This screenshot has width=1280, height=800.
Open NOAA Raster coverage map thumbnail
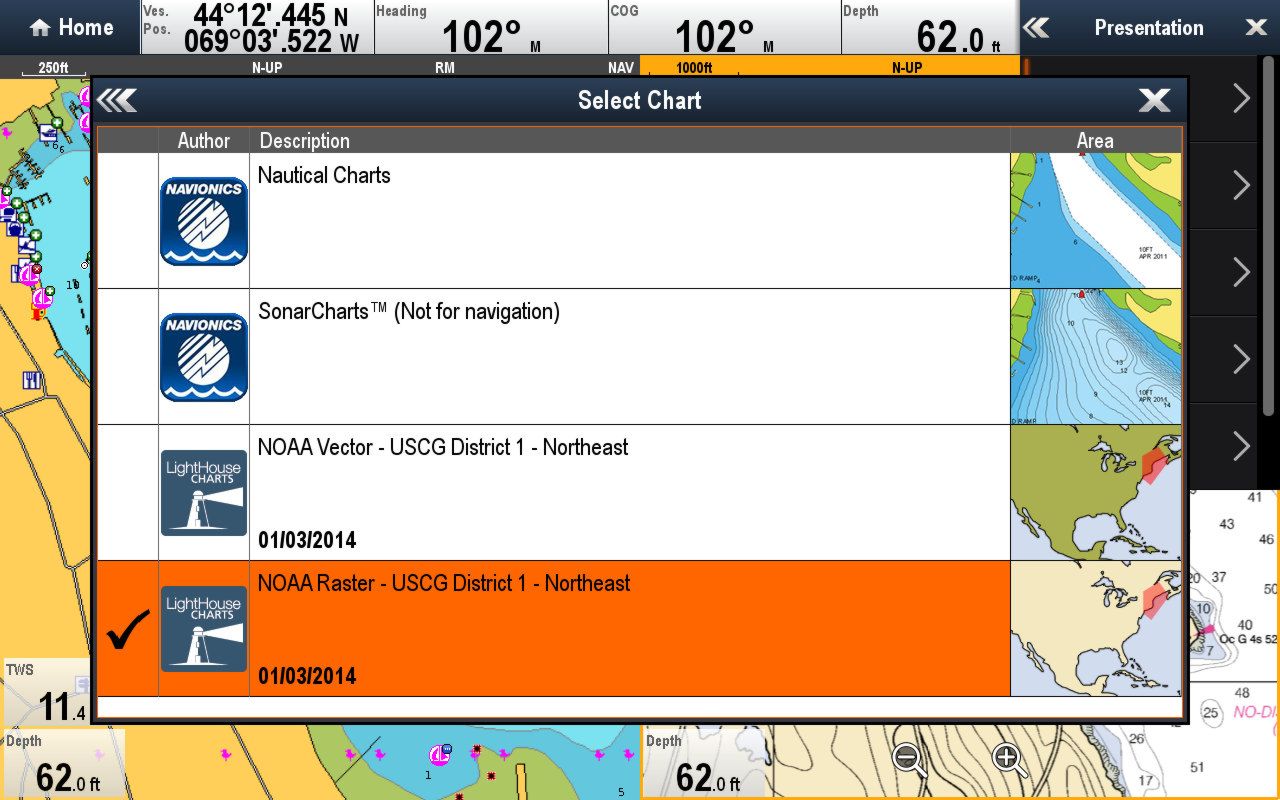click(1096, 628)
